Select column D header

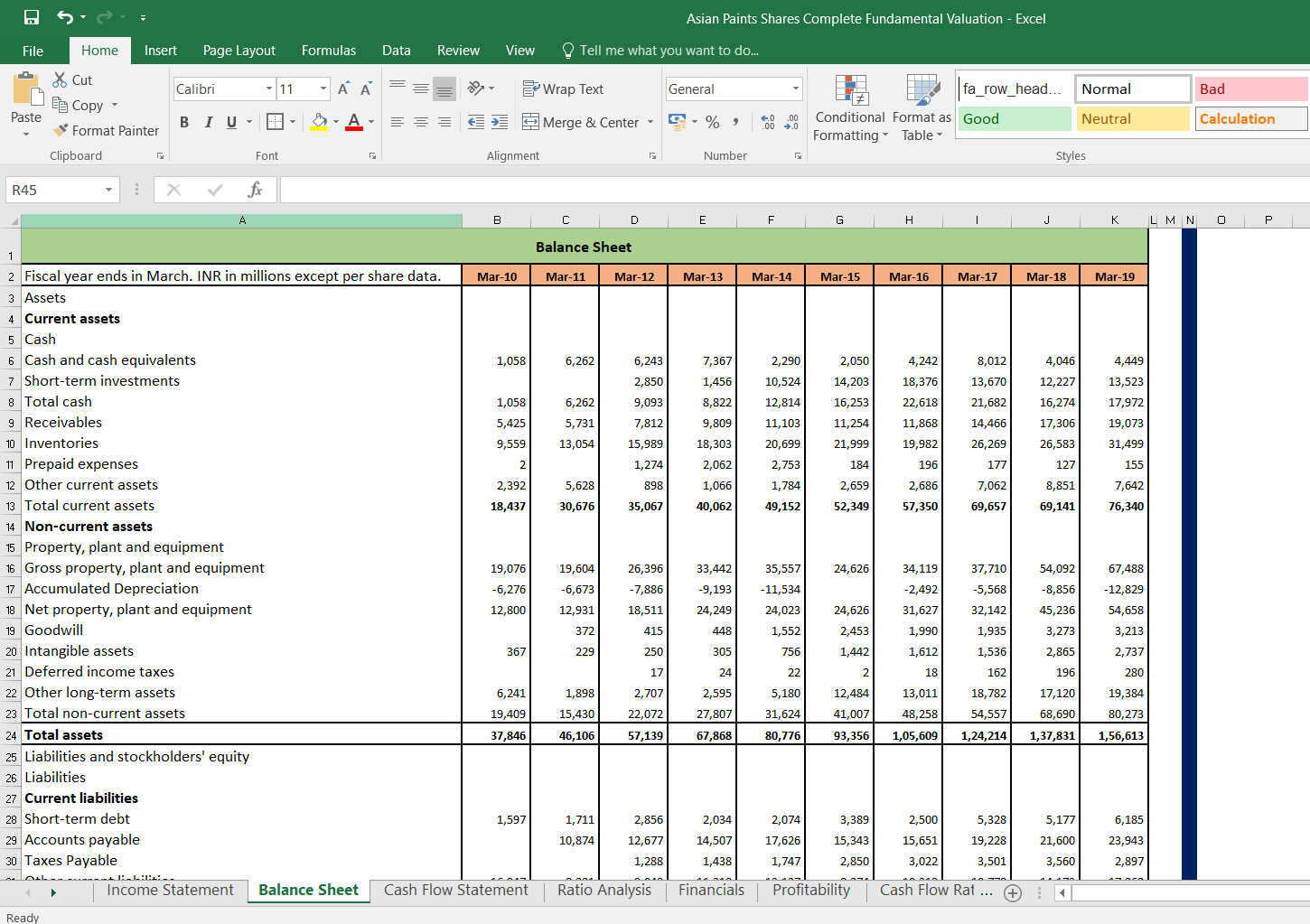coord(634,220)
